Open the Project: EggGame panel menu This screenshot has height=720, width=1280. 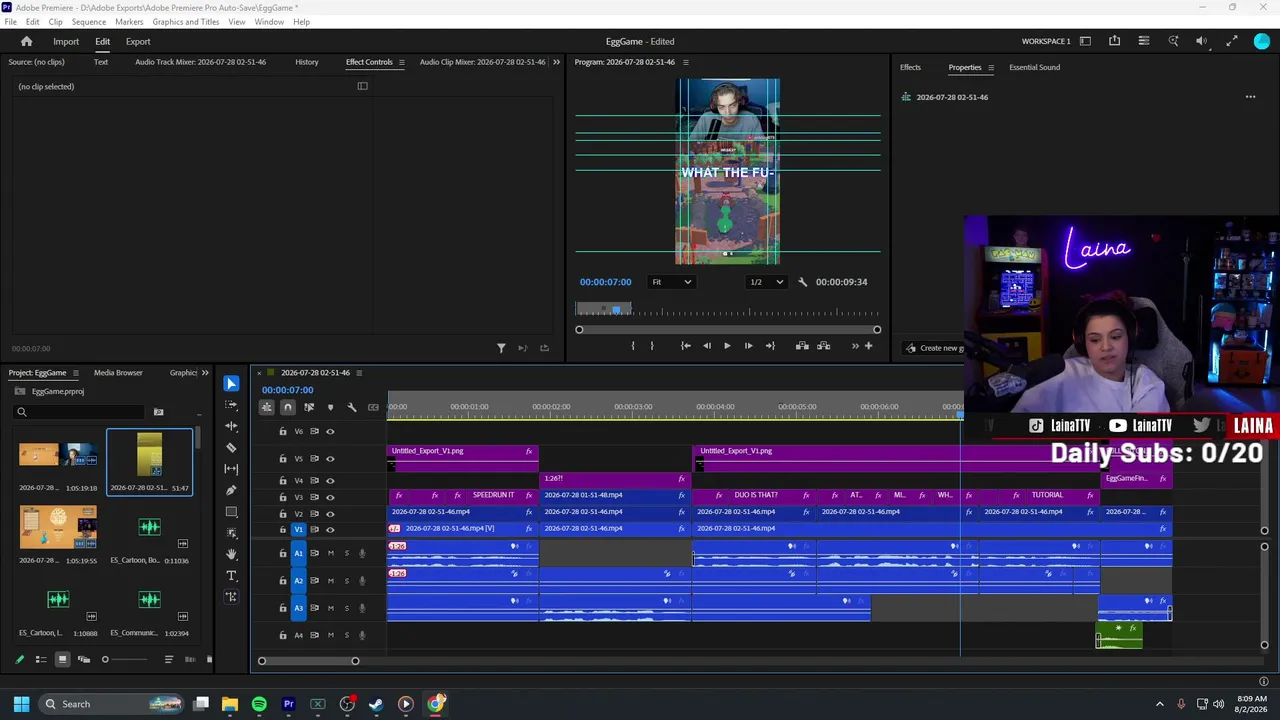[76, 373]
